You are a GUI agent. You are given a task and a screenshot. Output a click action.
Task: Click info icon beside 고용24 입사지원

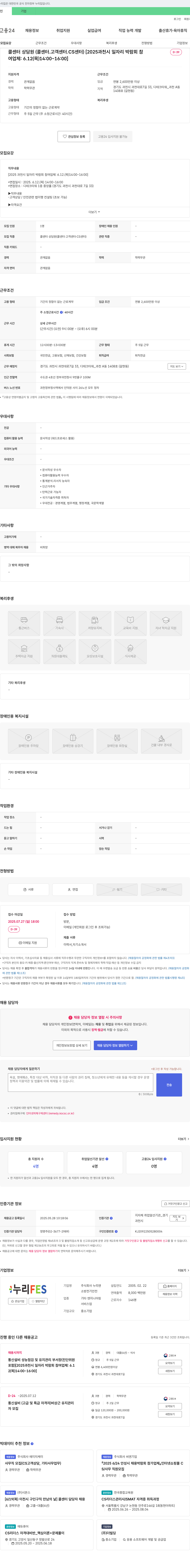point(165,1159)
